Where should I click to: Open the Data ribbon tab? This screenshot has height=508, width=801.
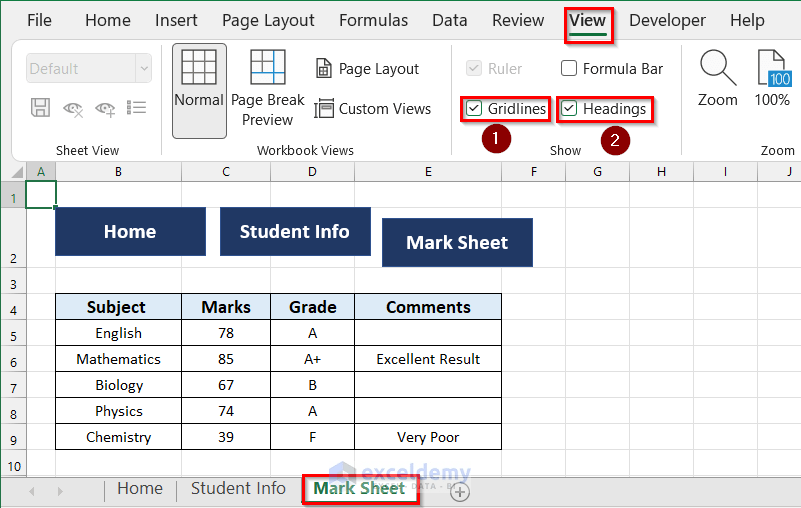450,20
